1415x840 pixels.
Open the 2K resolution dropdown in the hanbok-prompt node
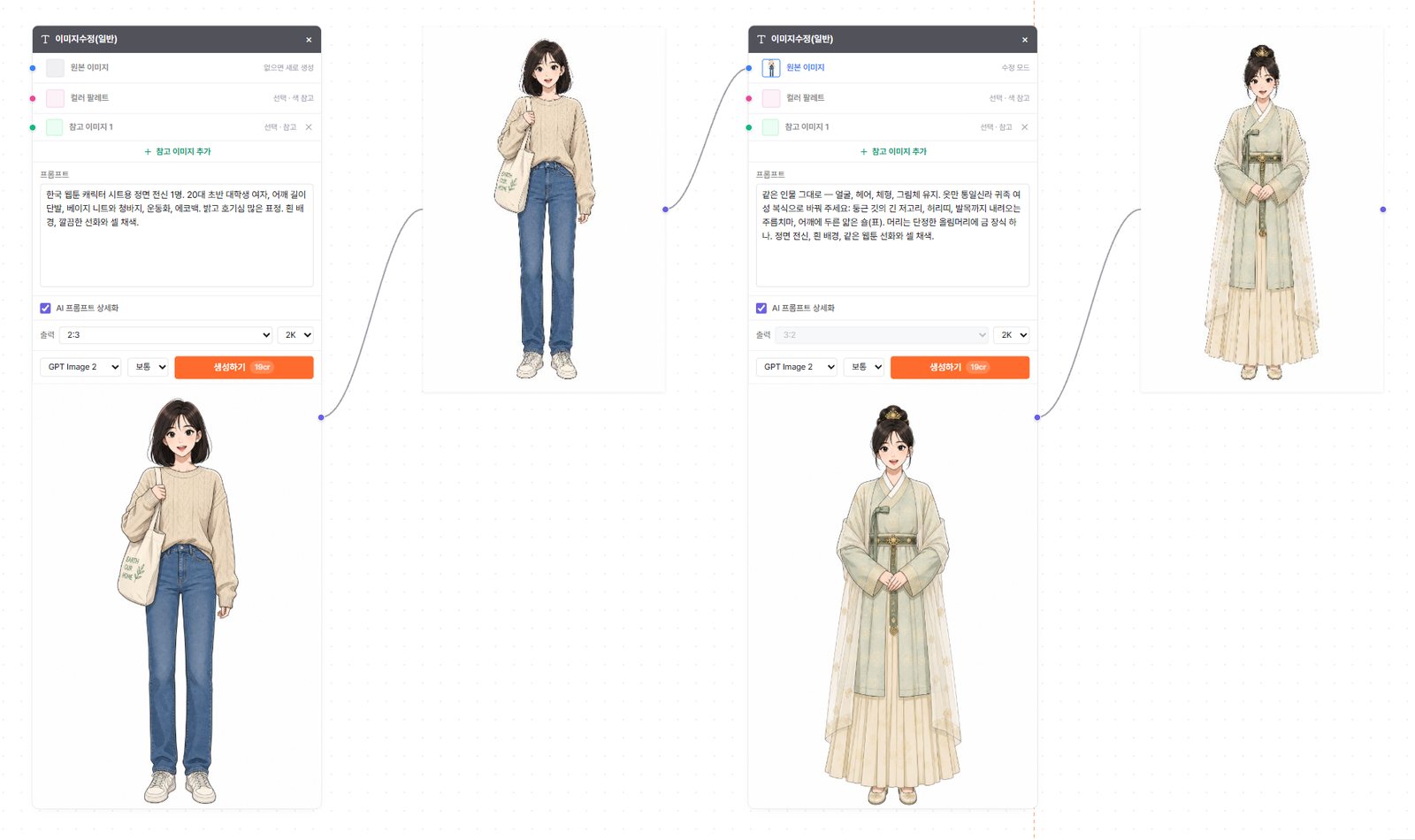(1012, 335)
